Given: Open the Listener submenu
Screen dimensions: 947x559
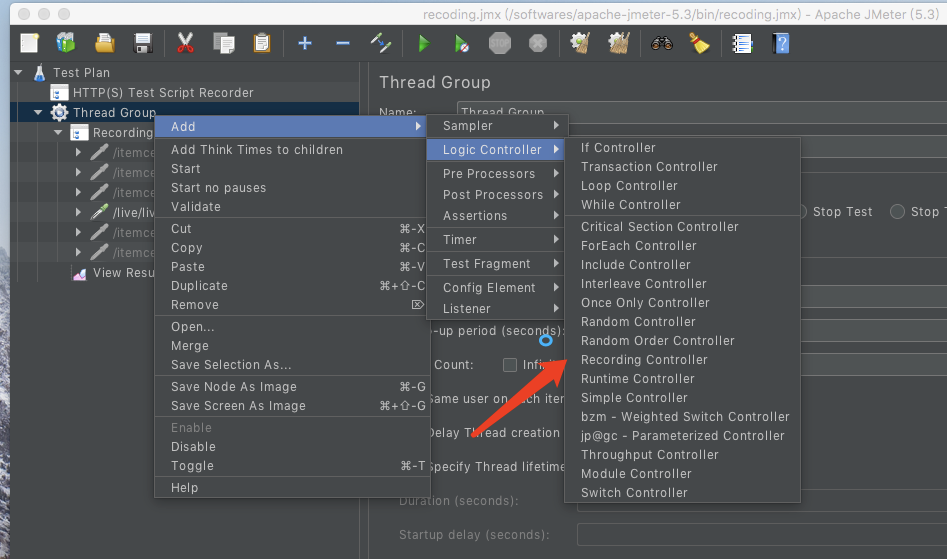Looking at the screenshot, I should point(495,308).
